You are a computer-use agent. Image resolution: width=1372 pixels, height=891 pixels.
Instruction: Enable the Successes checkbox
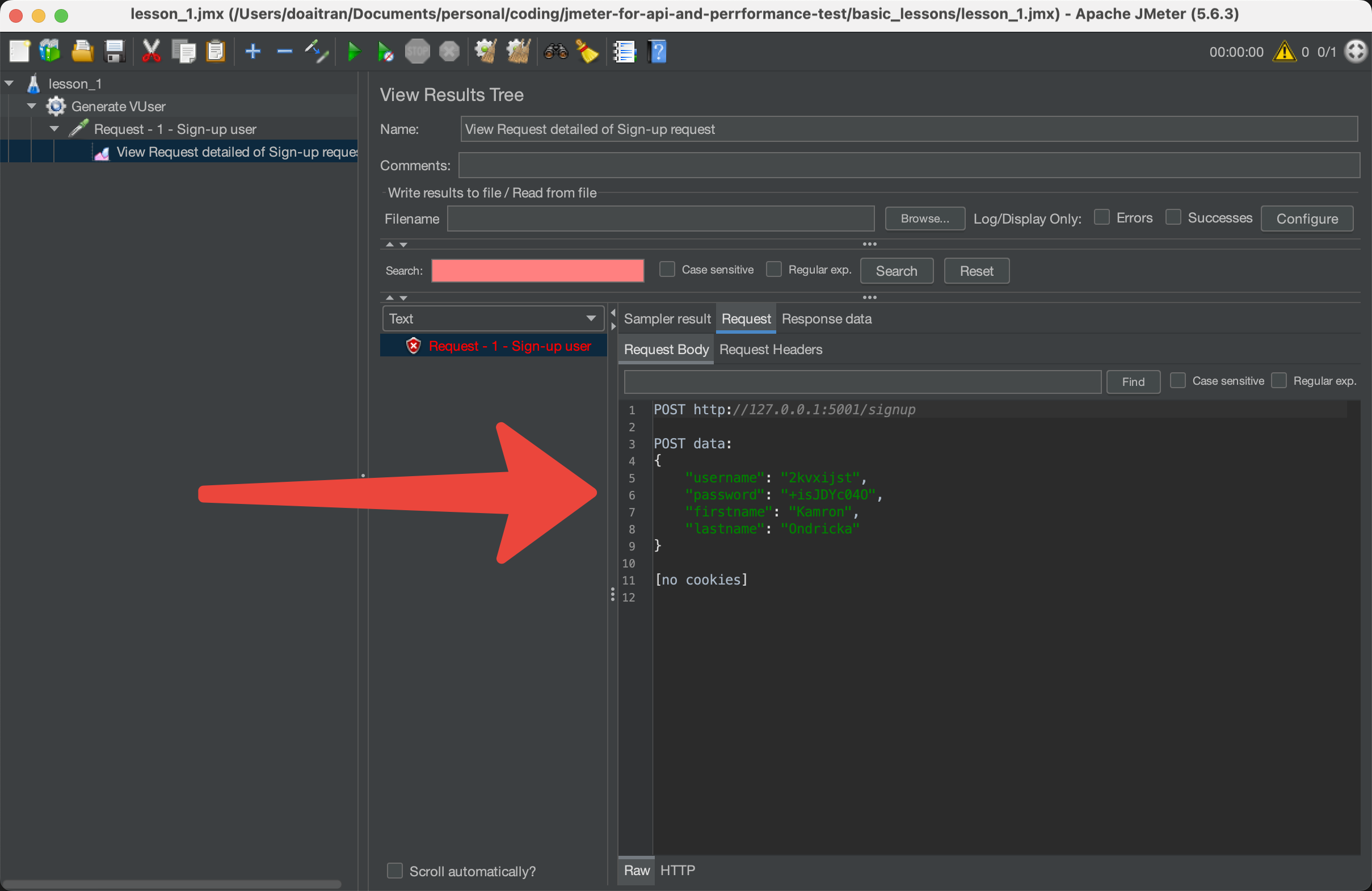point(1173,217)
